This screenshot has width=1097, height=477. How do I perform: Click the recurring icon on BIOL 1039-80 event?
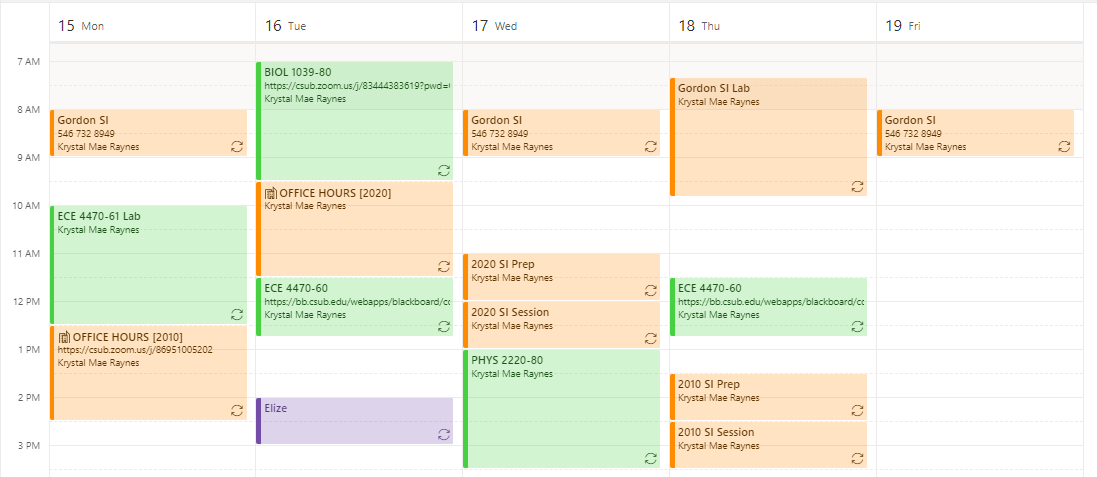[x=444, y=170]
